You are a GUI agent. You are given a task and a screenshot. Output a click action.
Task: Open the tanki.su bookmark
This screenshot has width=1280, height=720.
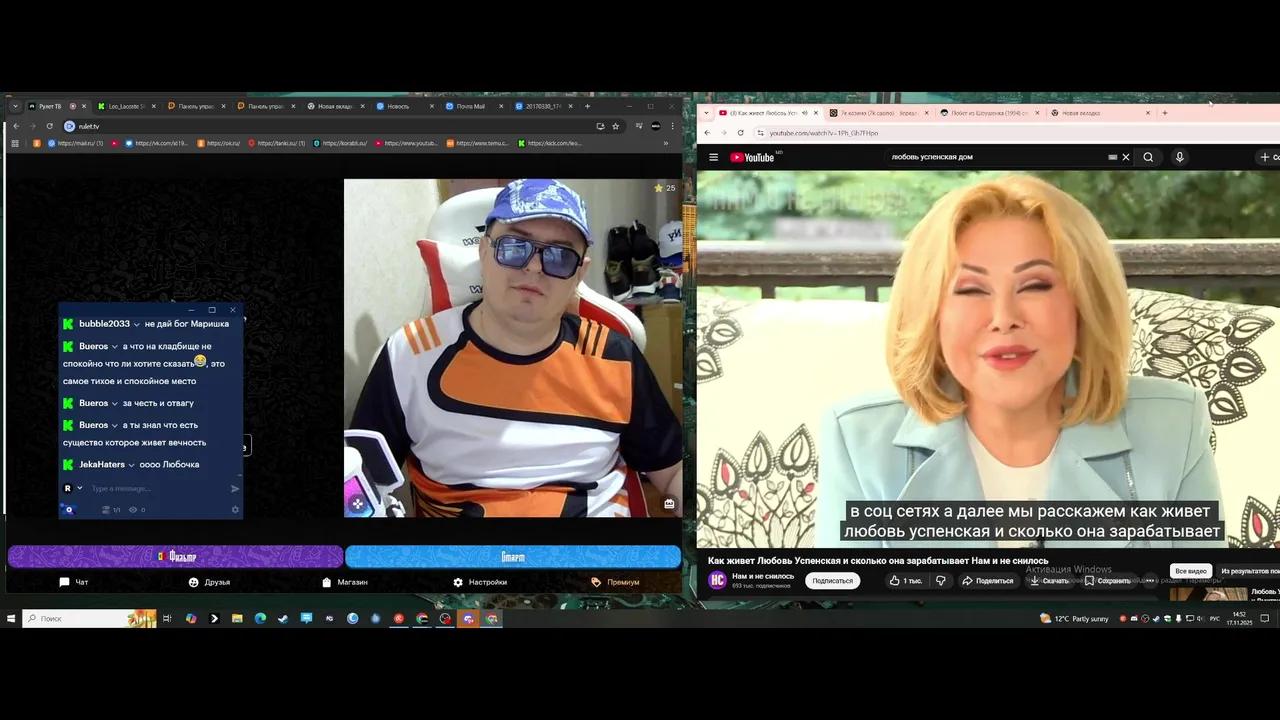tap(275, 143)
